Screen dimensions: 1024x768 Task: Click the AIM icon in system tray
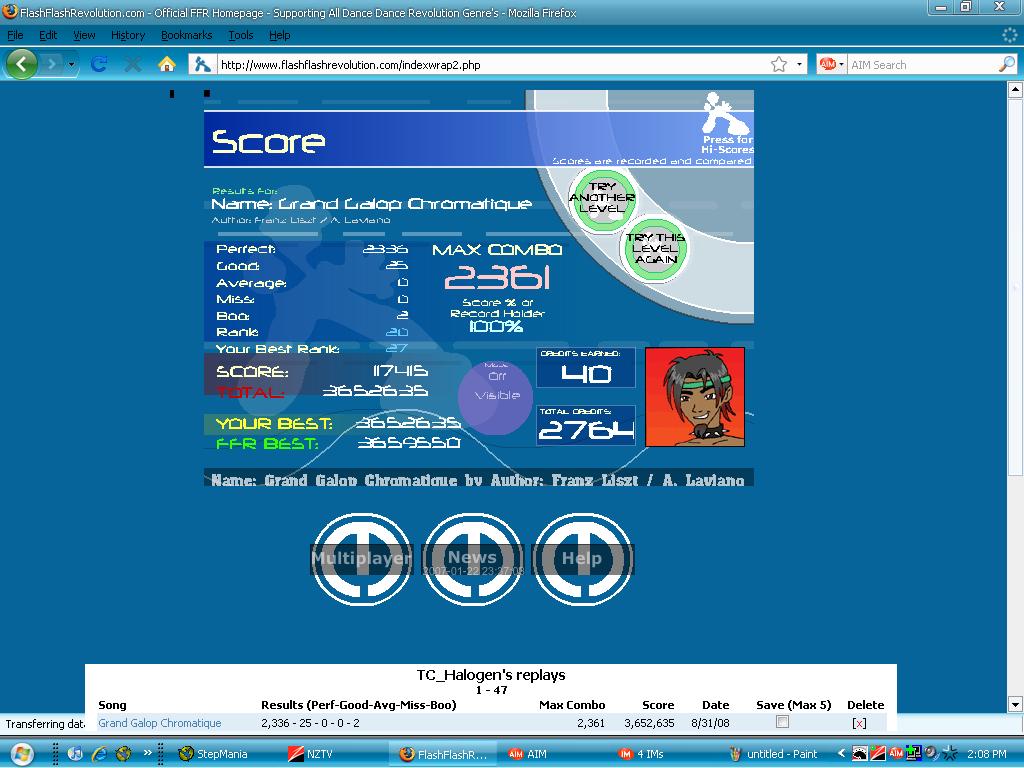[x=896, y=753]
